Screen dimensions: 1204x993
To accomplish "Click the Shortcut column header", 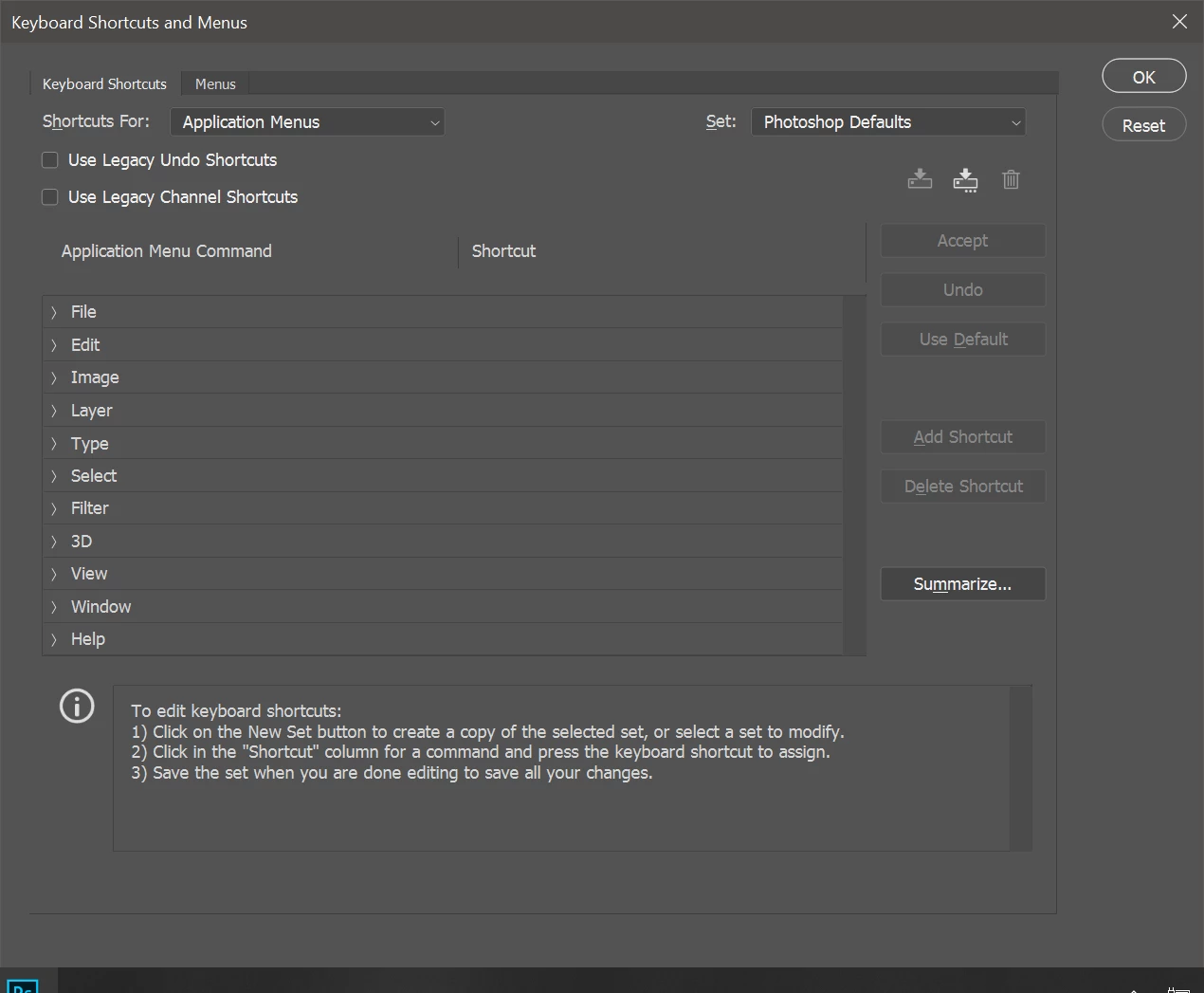I will 504,251.
